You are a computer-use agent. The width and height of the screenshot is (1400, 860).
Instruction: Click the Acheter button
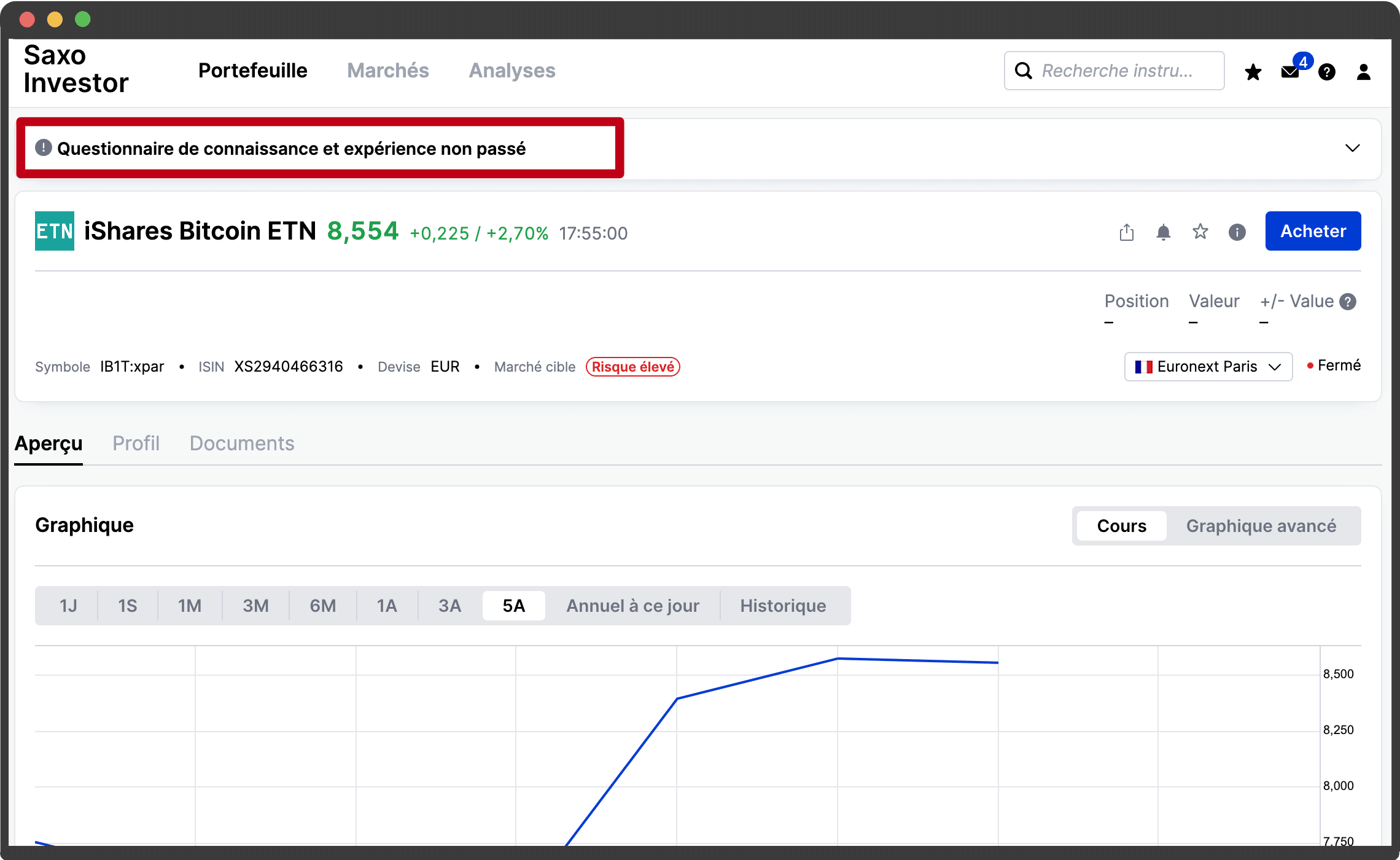1313,231
